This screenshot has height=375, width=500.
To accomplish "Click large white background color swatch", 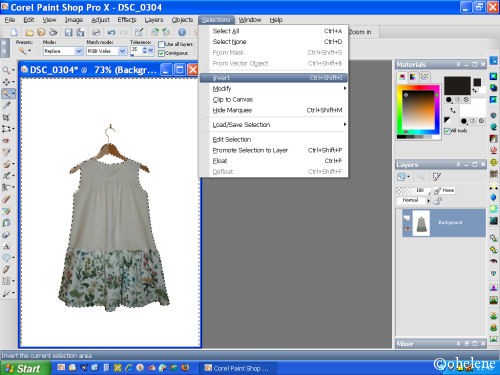I will pyautogui.click(x=473, y=109).
